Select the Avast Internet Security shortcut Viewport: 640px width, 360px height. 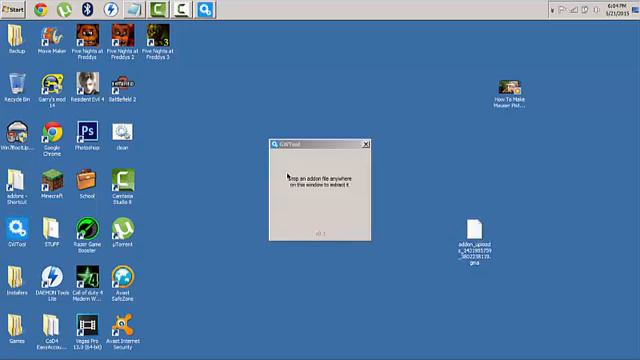(x=122, y=331)
